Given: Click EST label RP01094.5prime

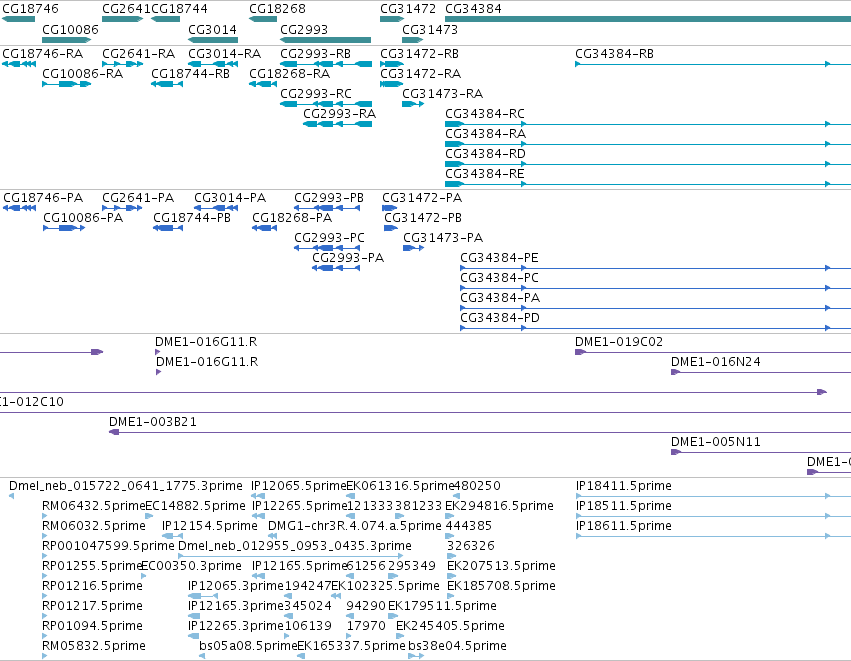Looking at the screenshot, I should tap(92, 627).
